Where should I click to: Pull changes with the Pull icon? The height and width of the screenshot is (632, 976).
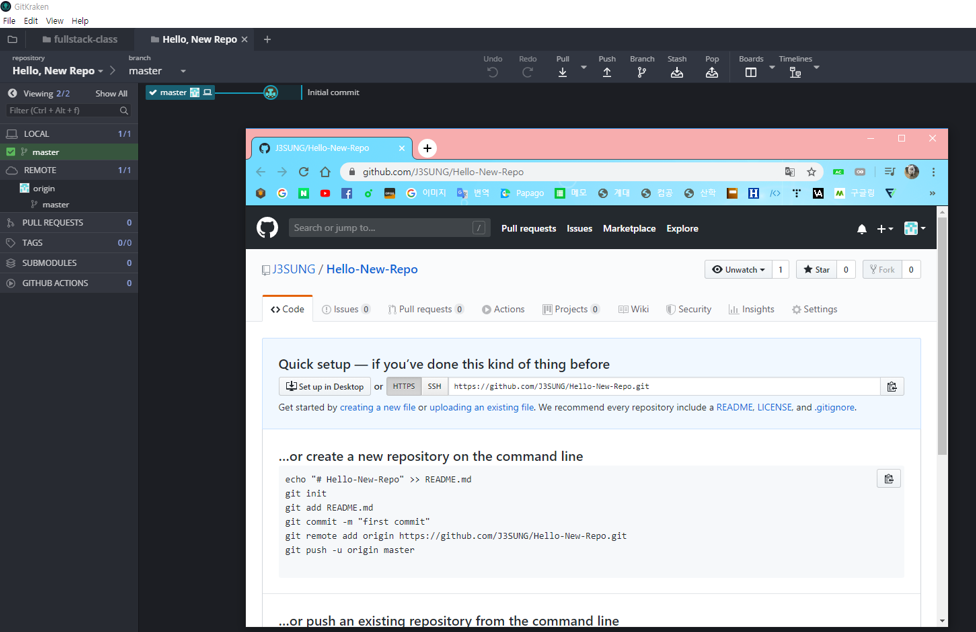coord(563,72)
